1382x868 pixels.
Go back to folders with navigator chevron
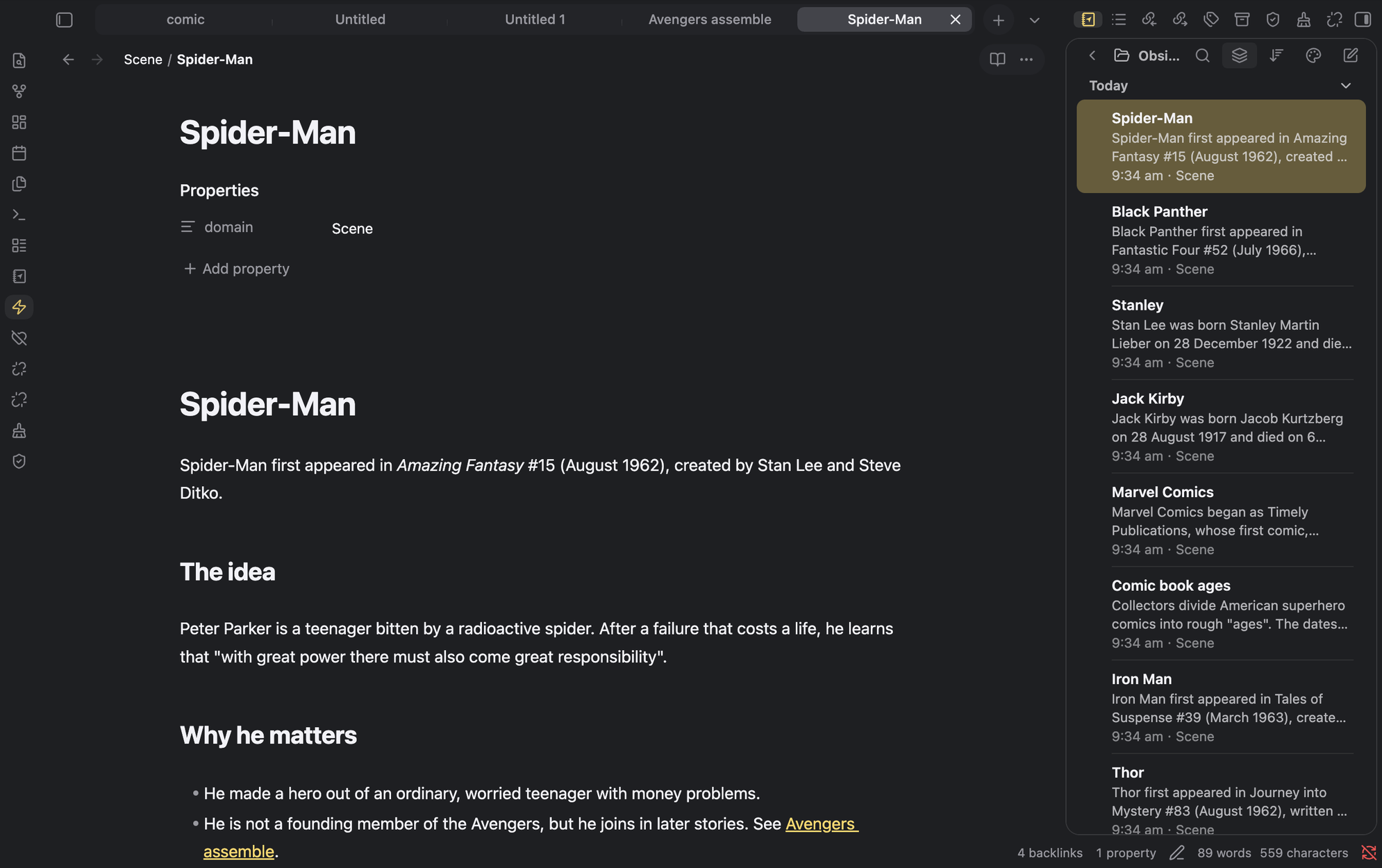tap(1092, 56)
